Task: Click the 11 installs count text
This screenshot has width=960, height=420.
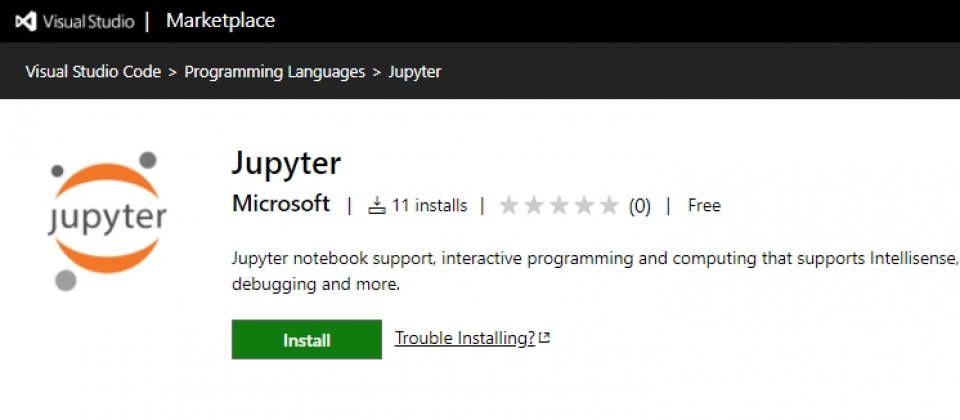Action: point(429,205)
